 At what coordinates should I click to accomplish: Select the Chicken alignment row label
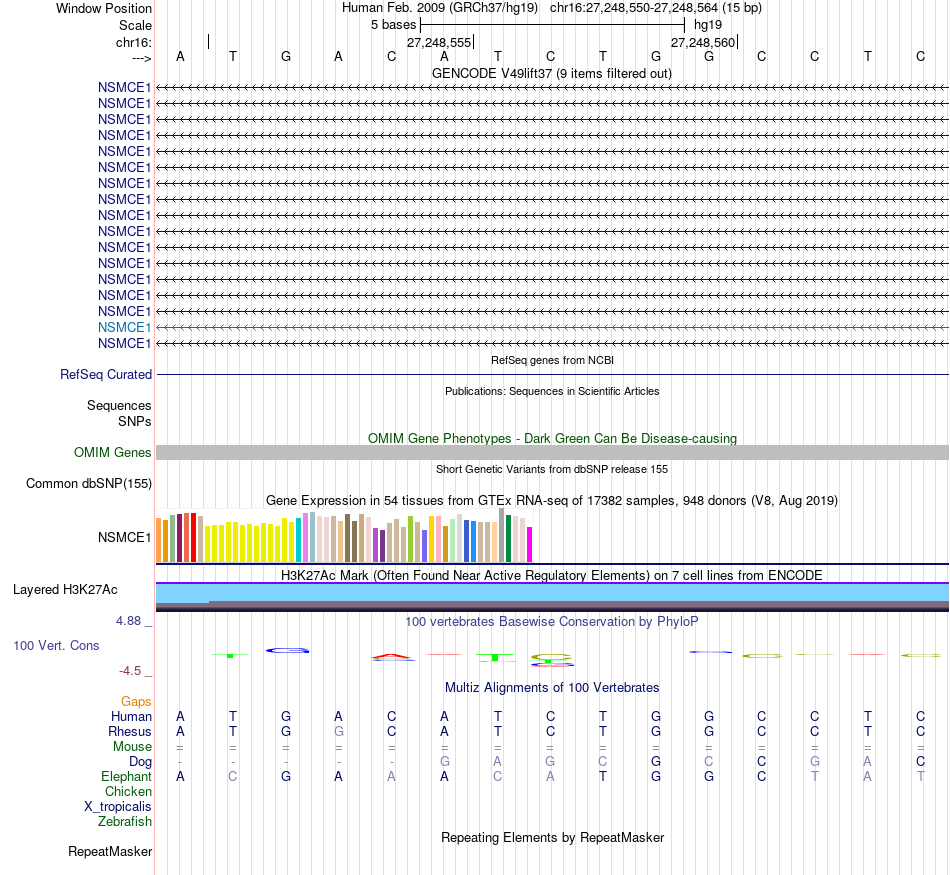tap(128, 791)
